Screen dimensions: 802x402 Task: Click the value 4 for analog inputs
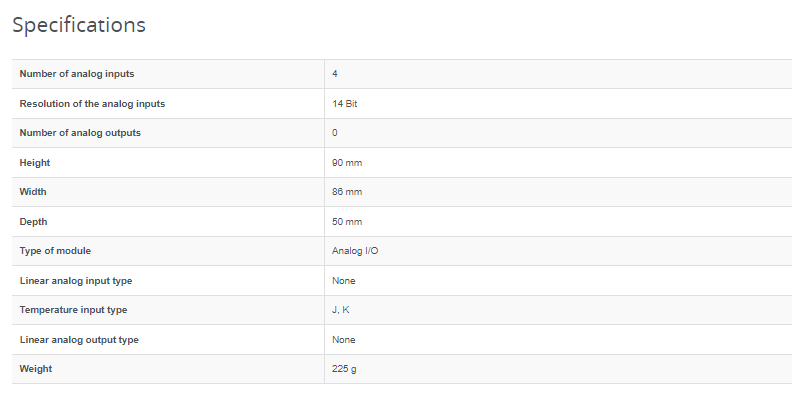[x=335, y=74]
